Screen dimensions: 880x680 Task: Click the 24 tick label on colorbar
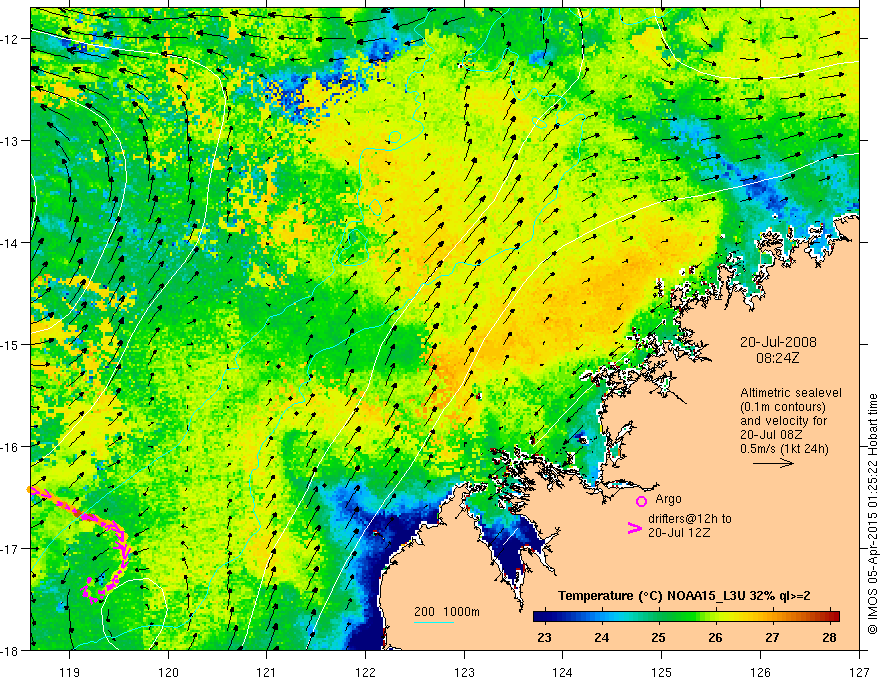tap(602, 637)
